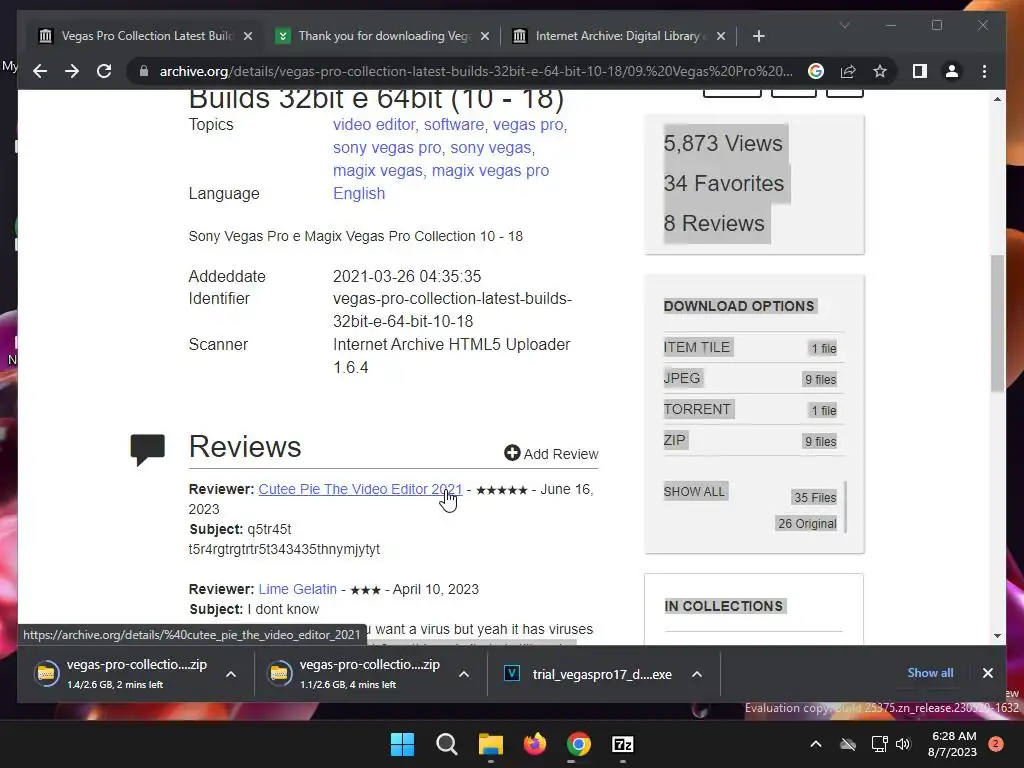Open a new browser tab

[x=758, y=36]
